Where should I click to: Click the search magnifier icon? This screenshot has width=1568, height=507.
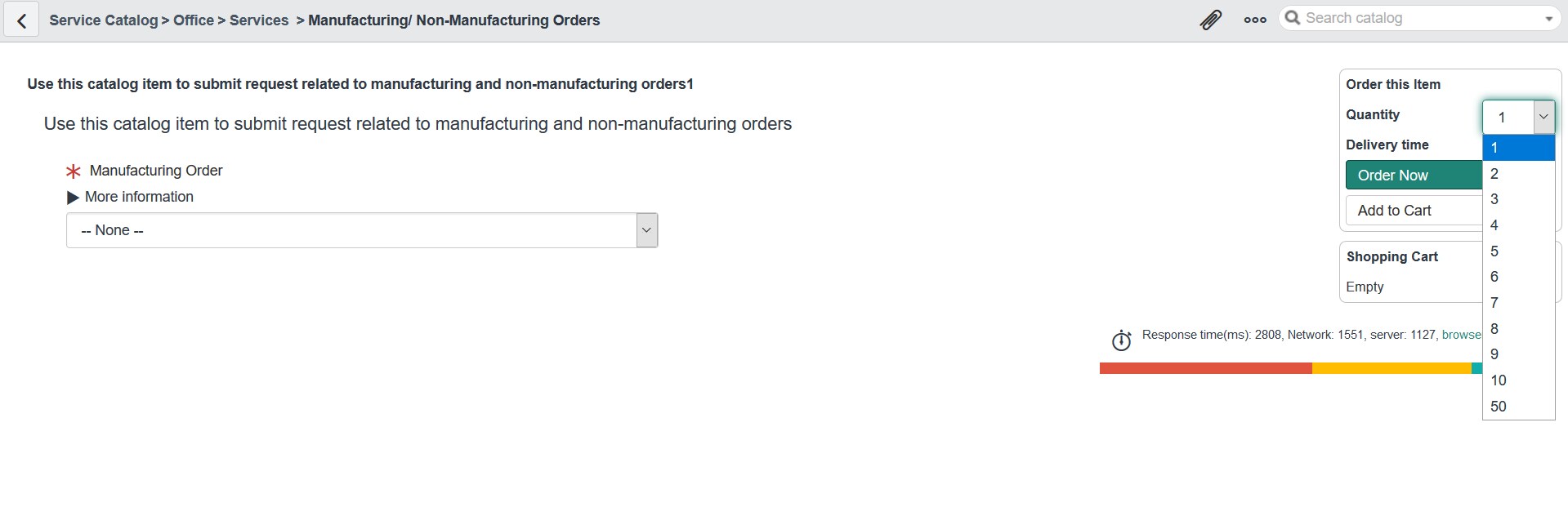(1293, 18)
